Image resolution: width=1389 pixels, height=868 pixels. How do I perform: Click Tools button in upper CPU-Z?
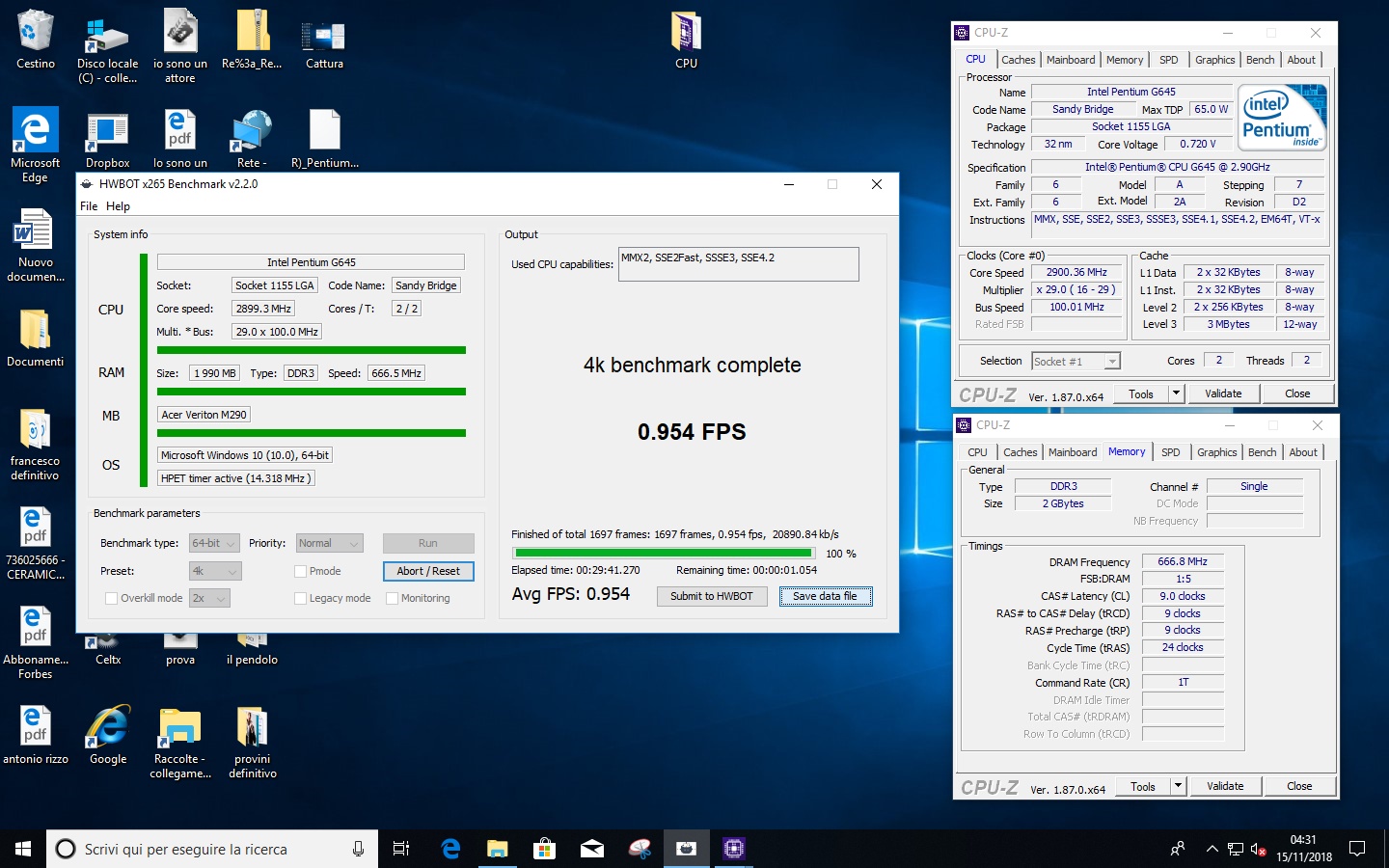click(x=1141, y=393)
